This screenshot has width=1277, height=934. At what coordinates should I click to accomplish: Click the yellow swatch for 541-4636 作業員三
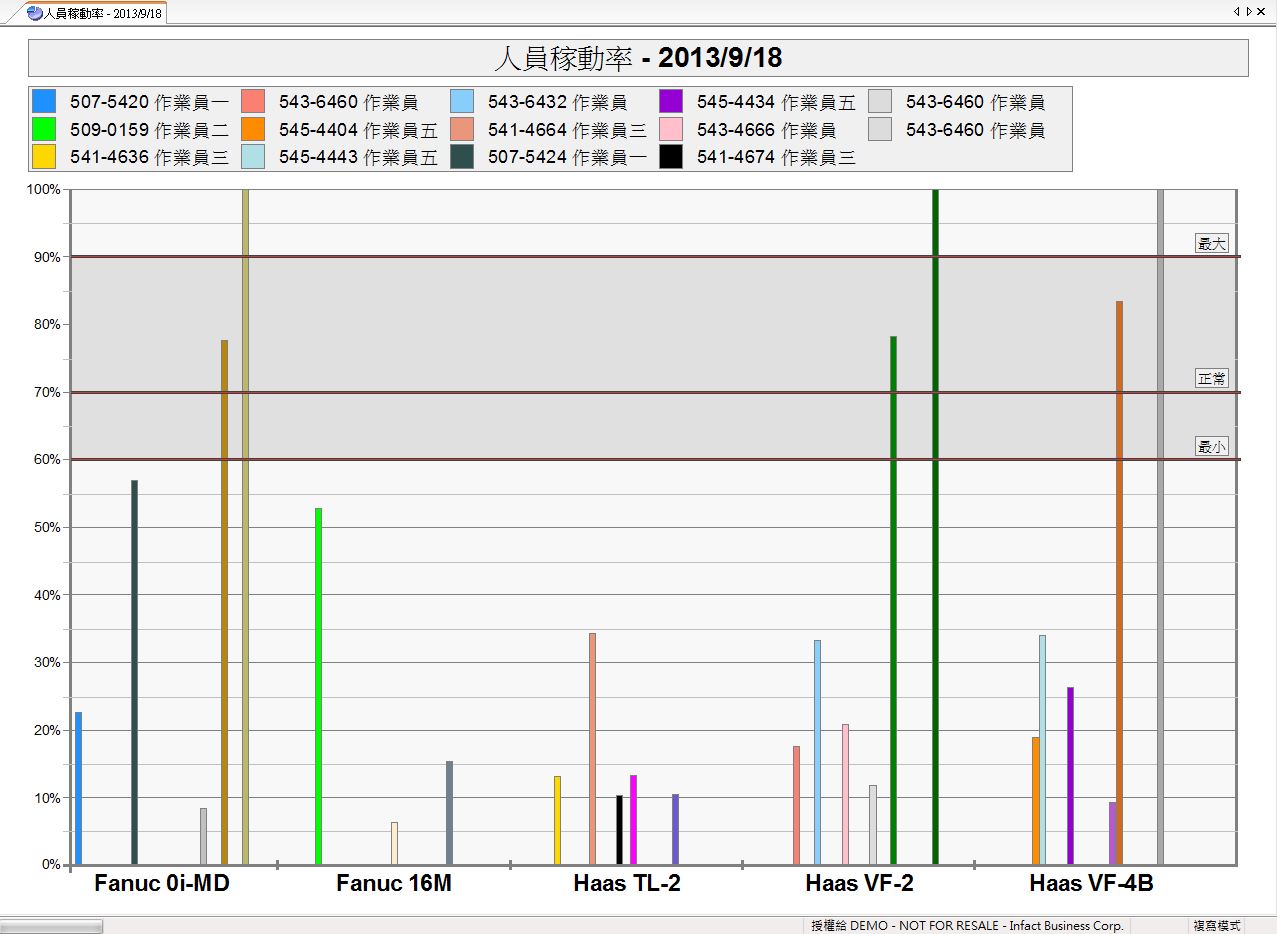(x=44, y=157)
